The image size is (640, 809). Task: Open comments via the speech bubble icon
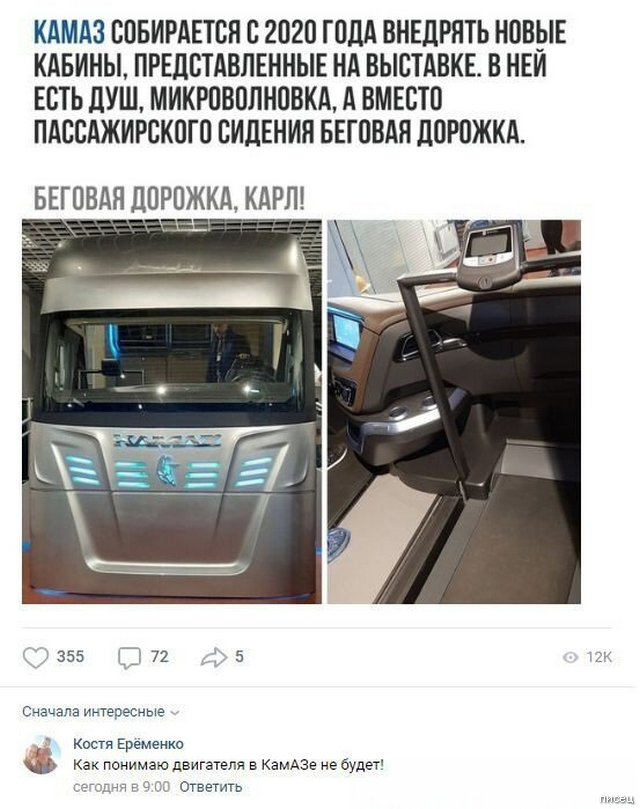[129, 658]
